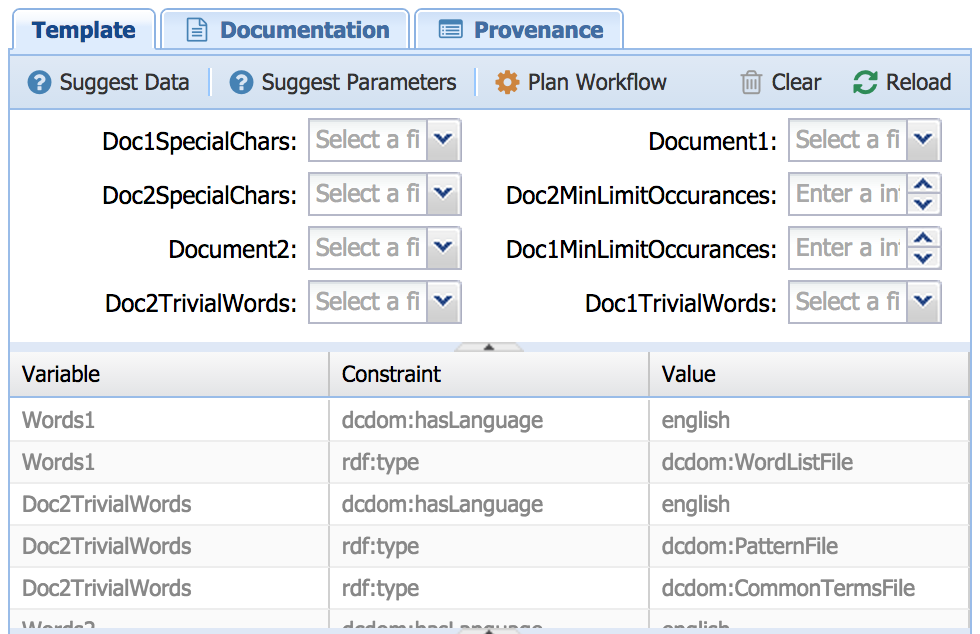The width and height of the screenshot is (980, 634).
Task: Click the Document2 file selection field
Action: [x=368, y=249]
